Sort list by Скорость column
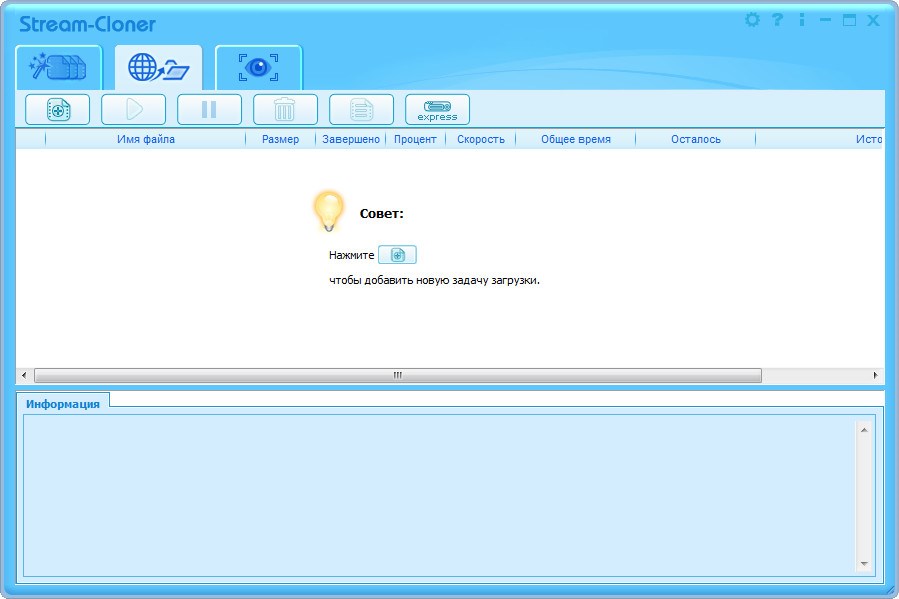Screen dimensions: 899x599 481,139
